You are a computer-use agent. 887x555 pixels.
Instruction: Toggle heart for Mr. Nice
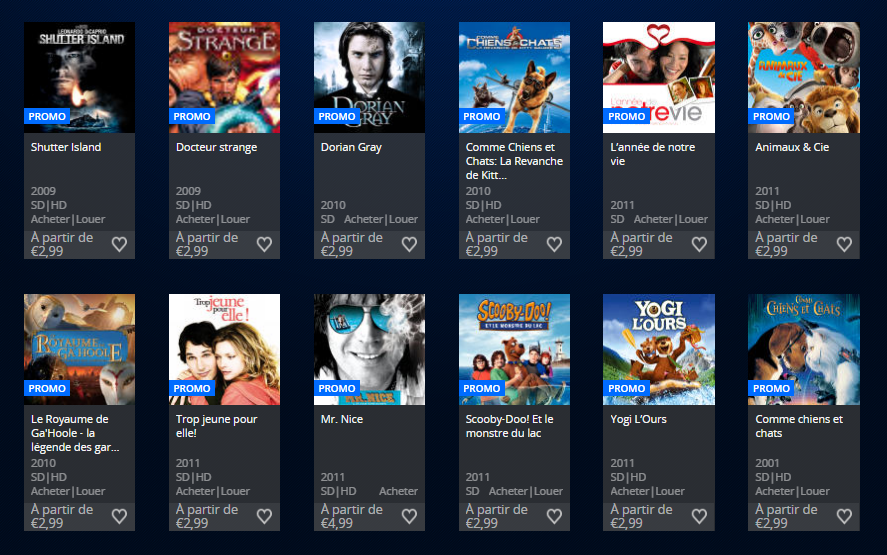(x=409, y=517)
